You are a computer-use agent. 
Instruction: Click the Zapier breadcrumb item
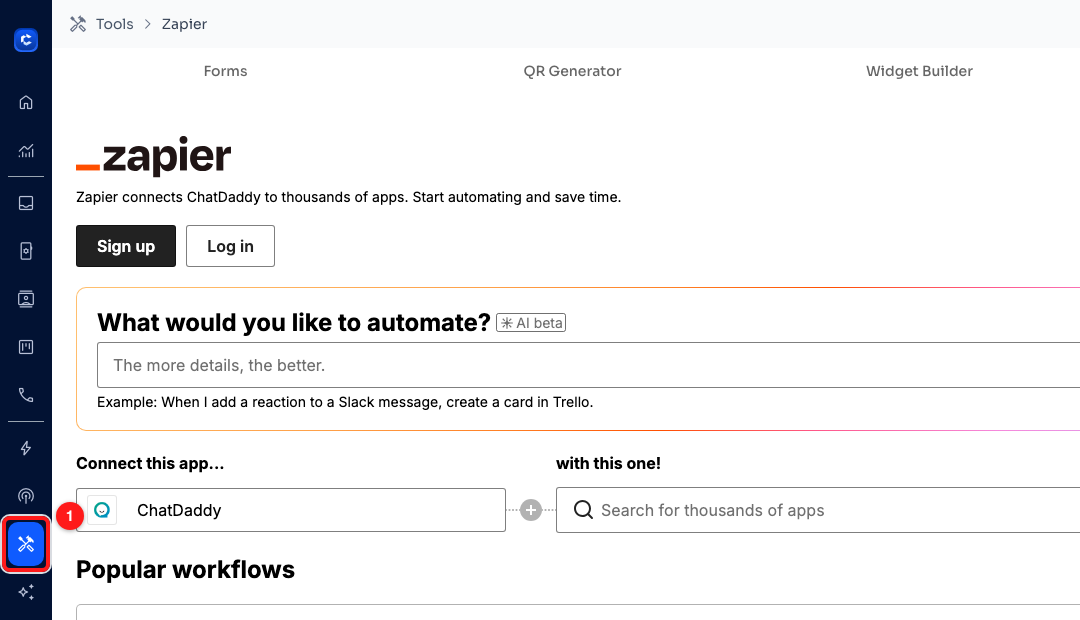pos(184,24)
